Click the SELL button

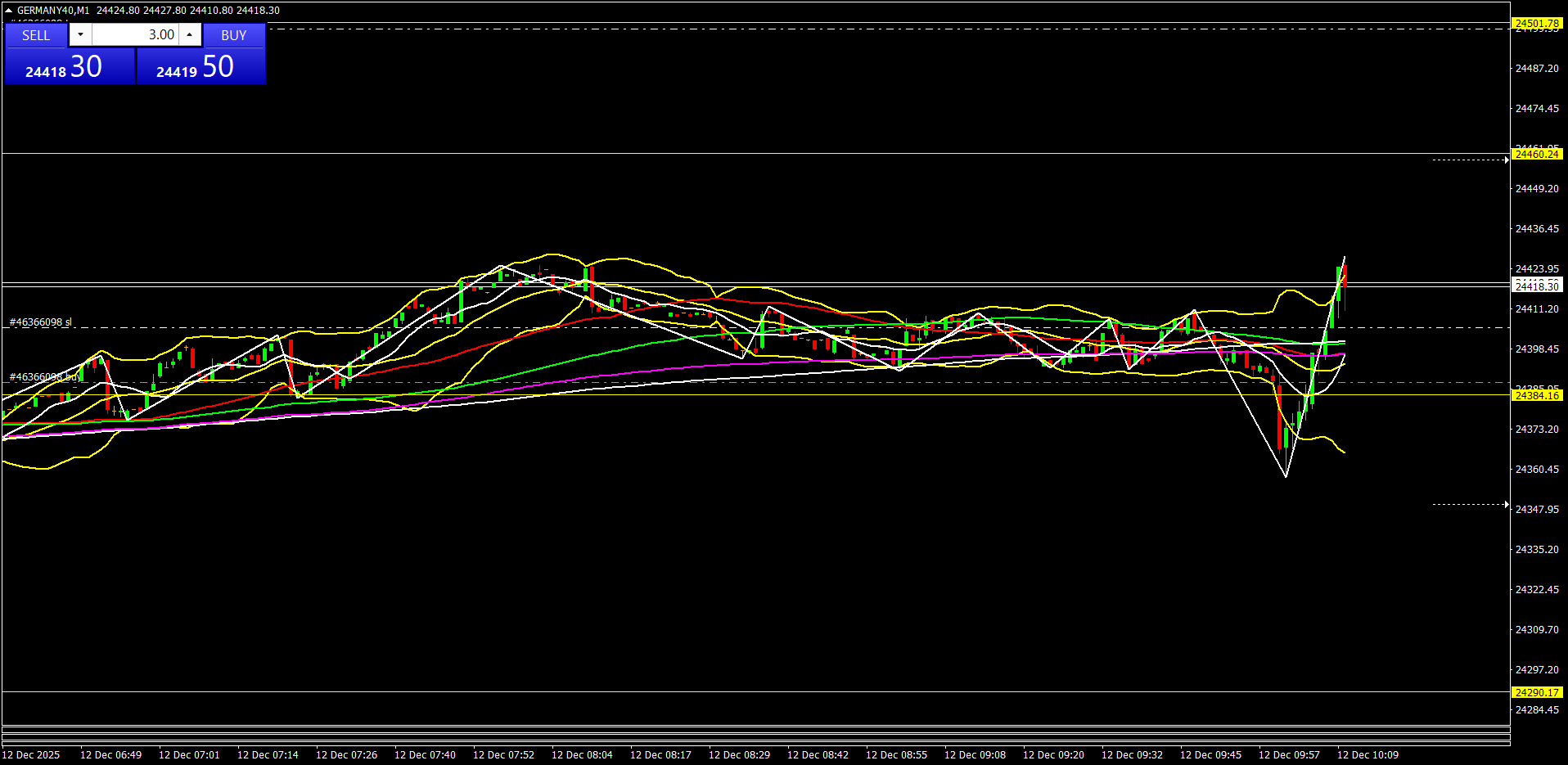[36, 35]
